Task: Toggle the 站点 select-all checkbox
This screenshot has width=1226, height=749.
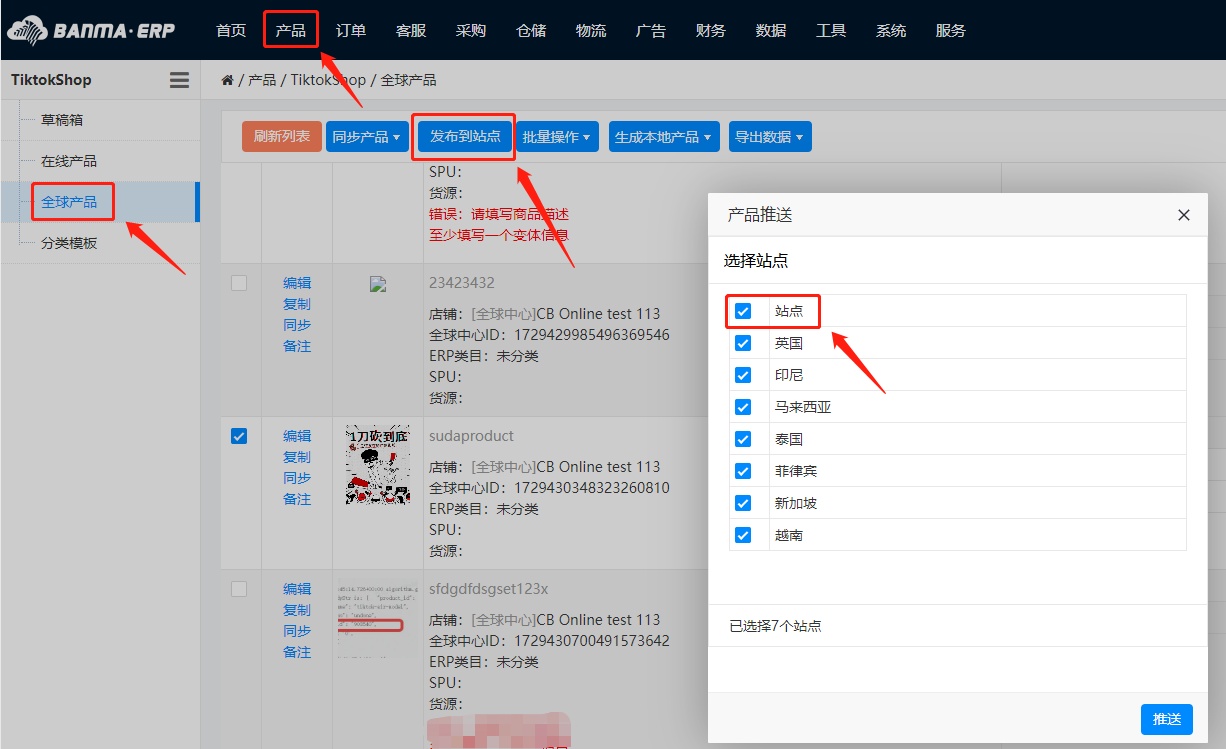Action: (743, 311)
